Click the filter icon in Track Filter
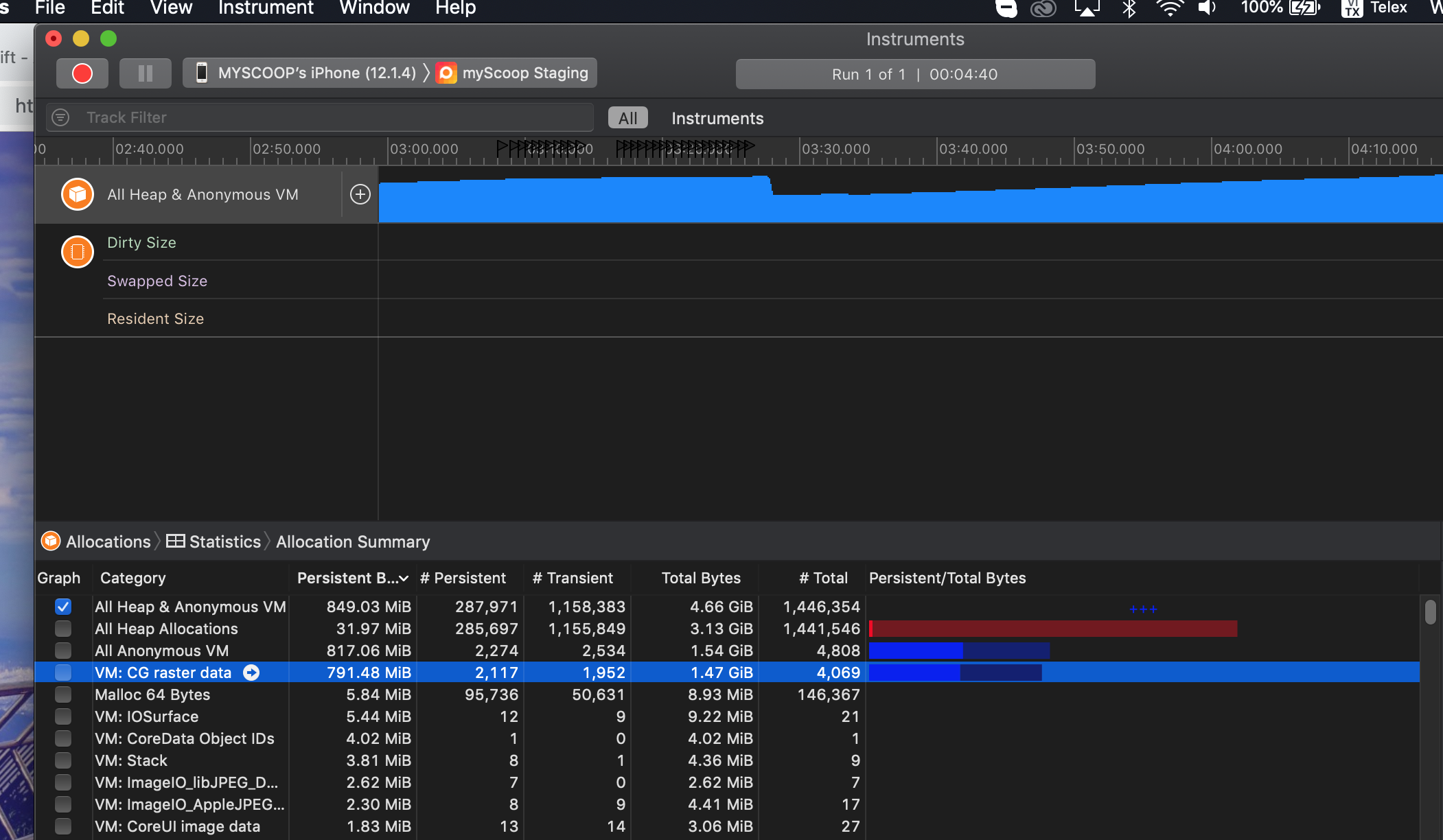The width and height of the screenshot is (1443, 840). [x=61, y=117]
